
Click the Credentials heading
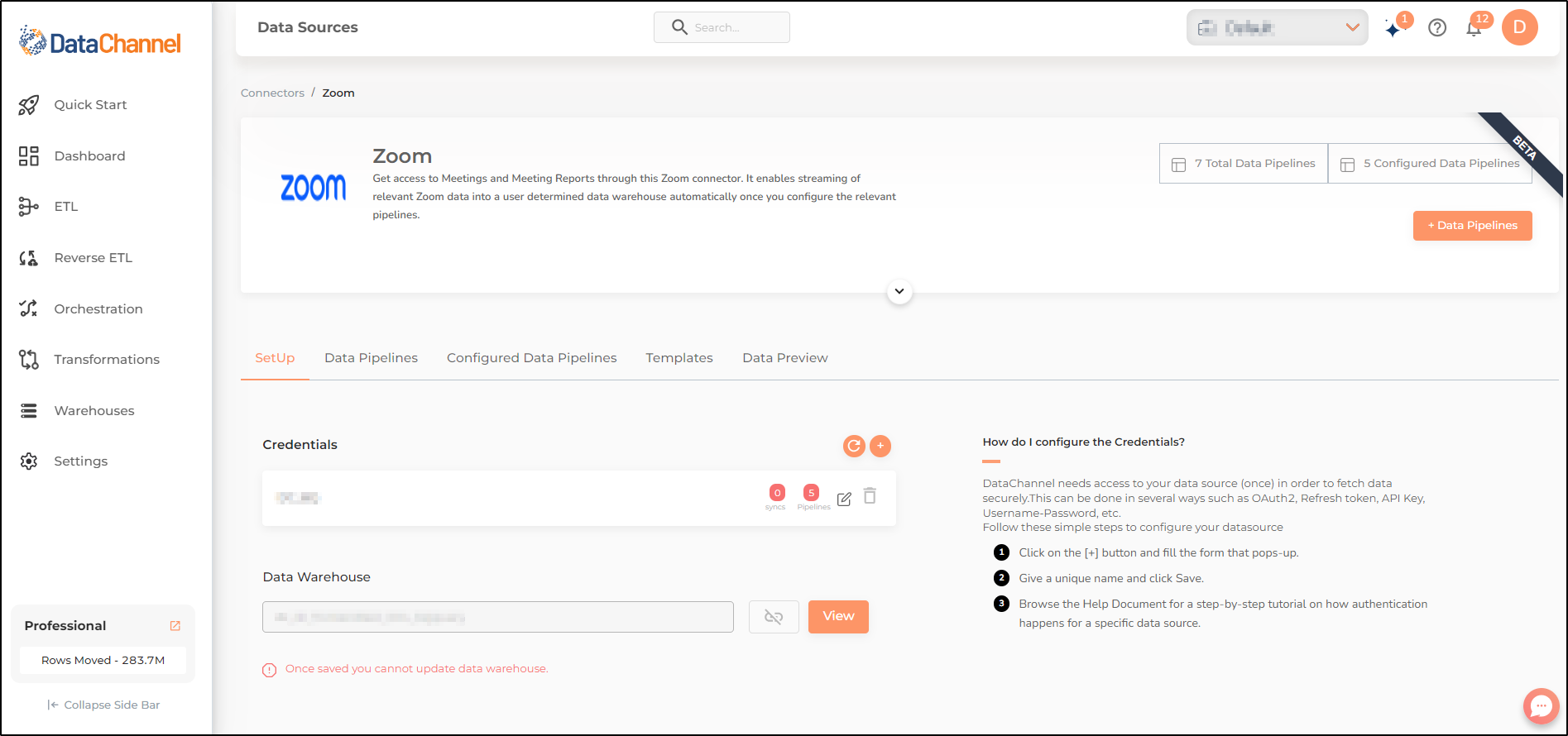(x=300, y=445)
